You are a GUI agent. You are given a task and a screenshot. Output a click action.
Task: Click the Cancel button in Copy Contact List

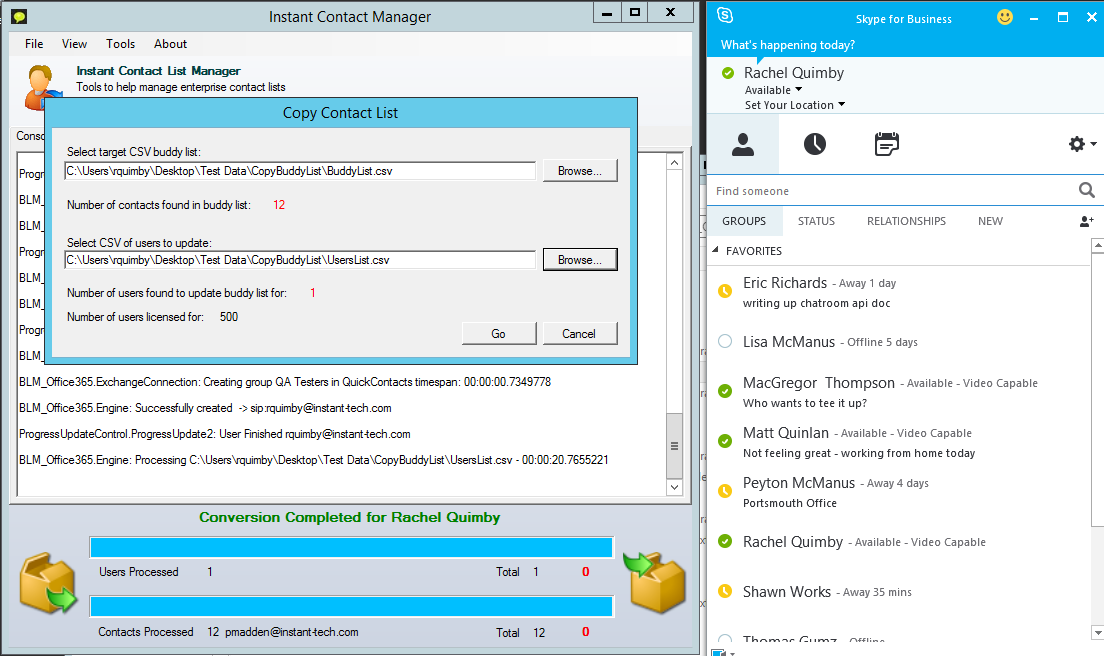click(579, 334)
